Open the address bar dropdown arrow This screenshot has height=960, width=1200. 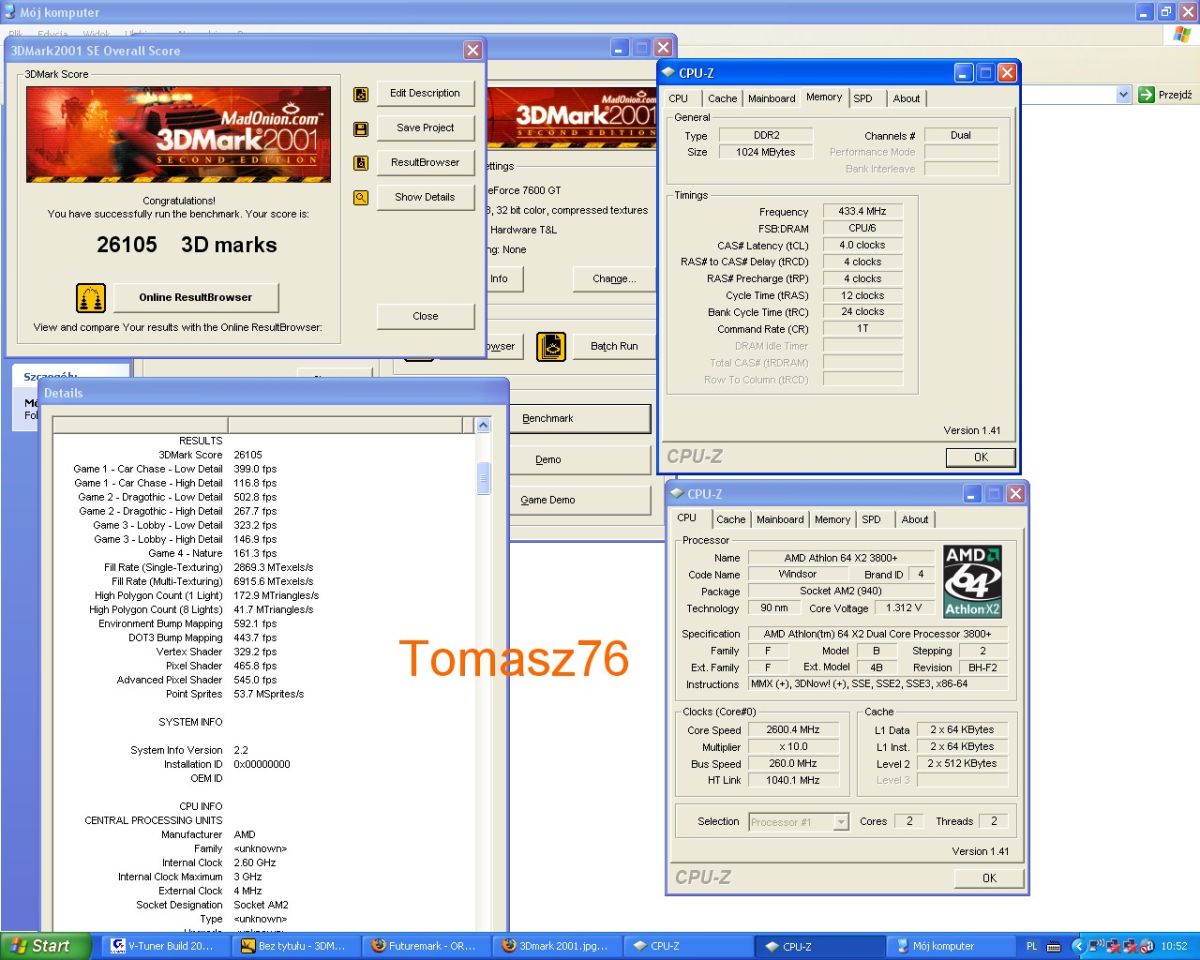pos(1124,95)
